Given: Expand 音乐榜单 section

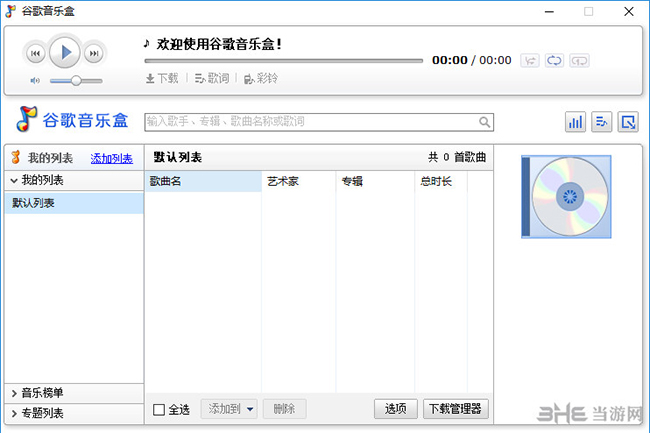Looking at the screenshot, I should 74,393.
